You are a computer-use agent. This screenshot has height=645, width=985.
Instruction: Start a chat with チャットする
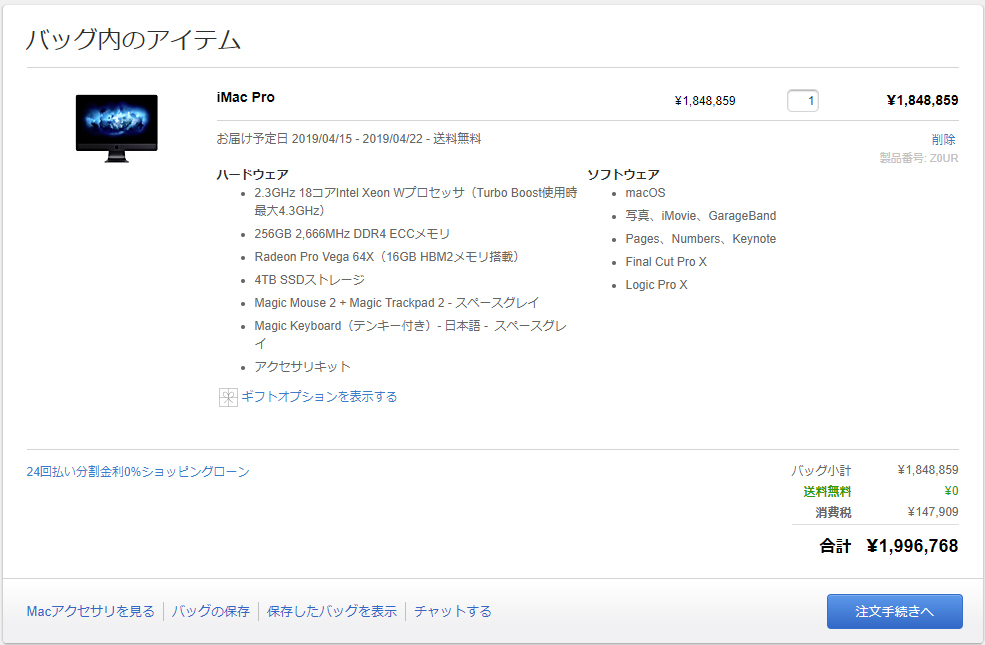click(453, 611)
